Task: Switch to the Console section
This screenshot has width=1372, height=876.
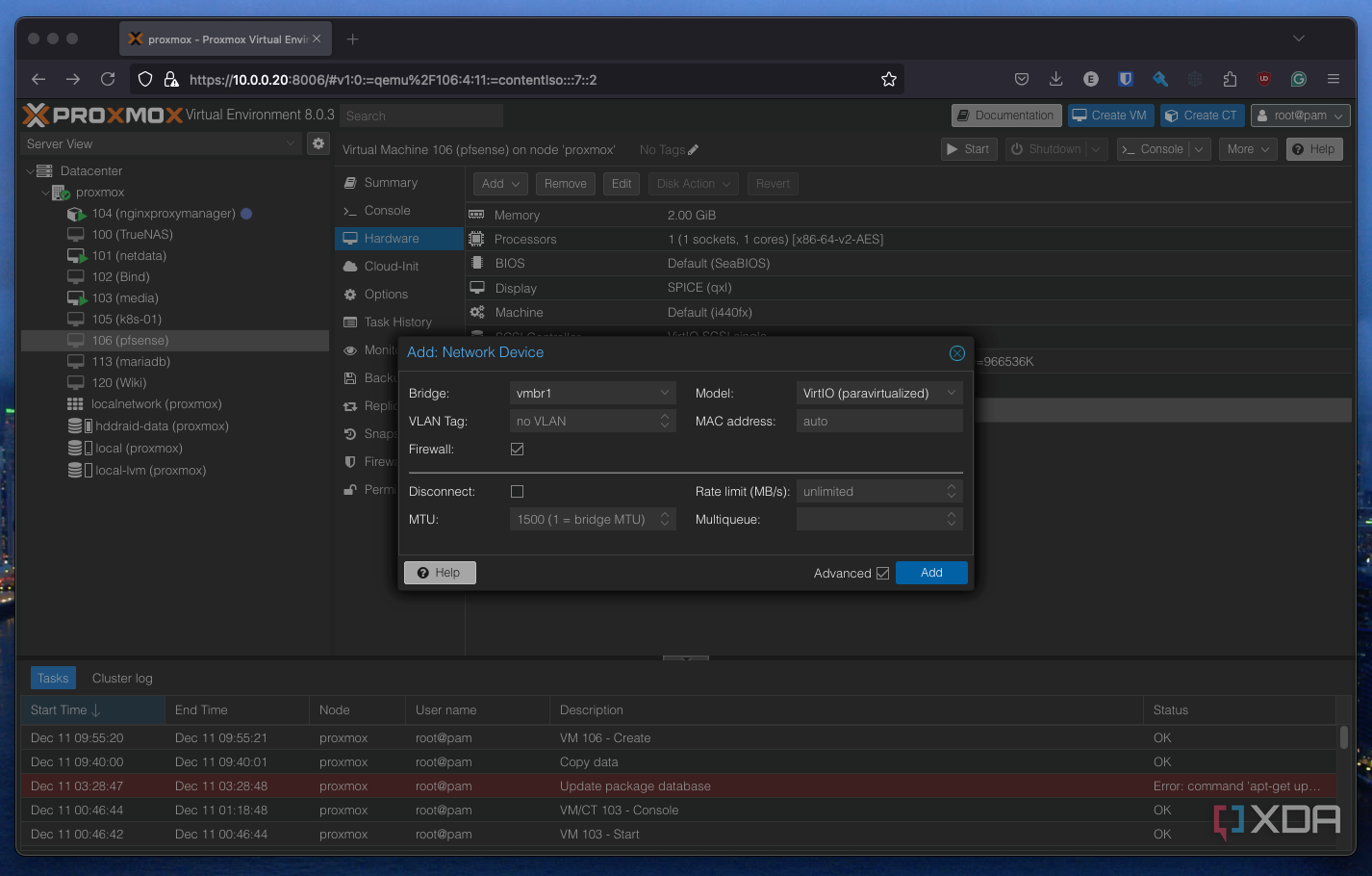Action: pos(387,211)
